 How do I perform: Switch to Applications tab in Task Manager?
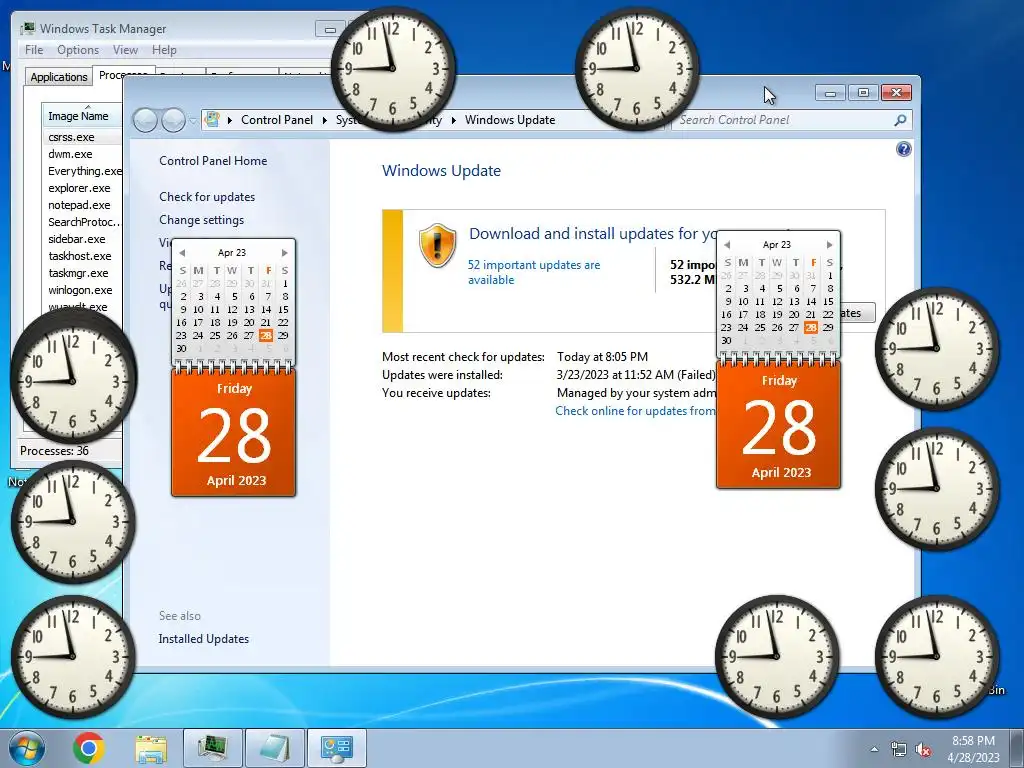coord(59,77)
